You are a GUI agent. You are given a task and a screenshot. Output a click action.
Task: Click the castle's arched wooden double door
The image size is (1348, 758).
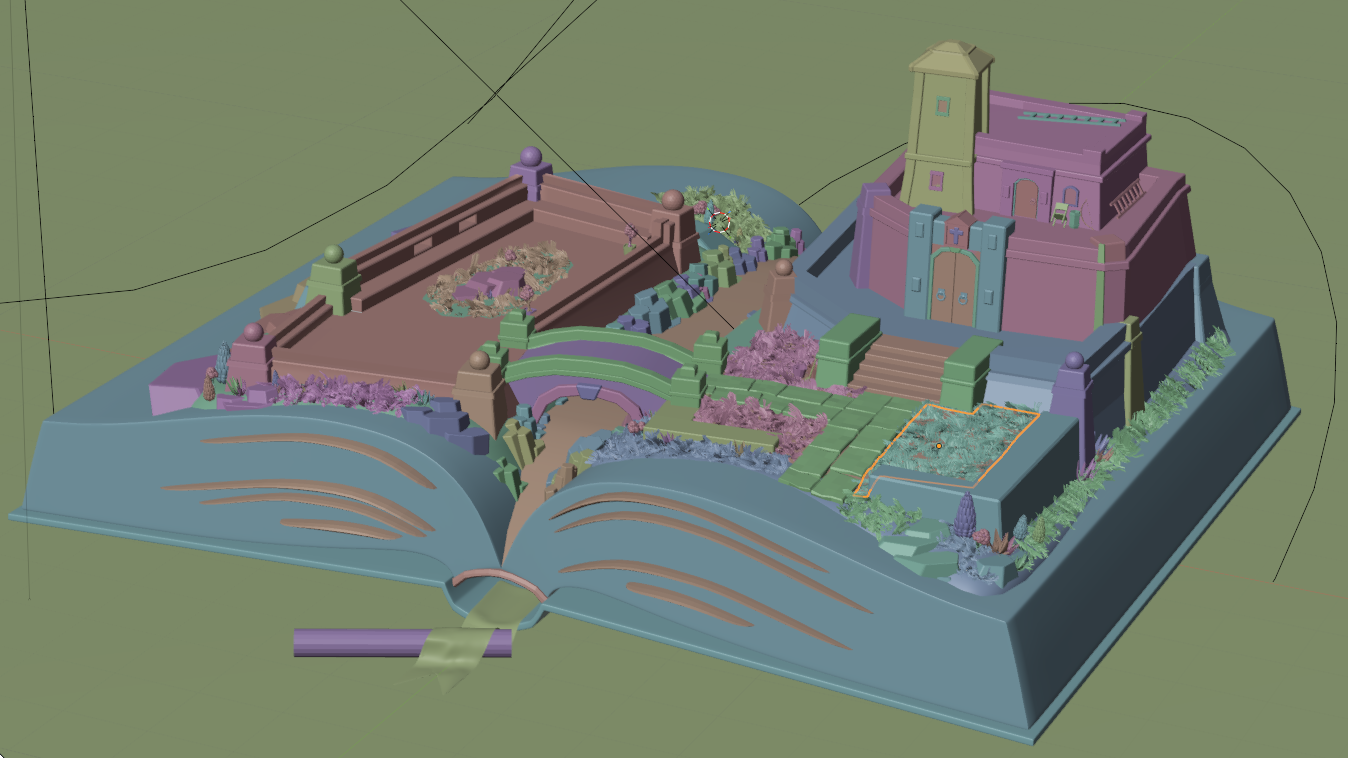(954, 287)
